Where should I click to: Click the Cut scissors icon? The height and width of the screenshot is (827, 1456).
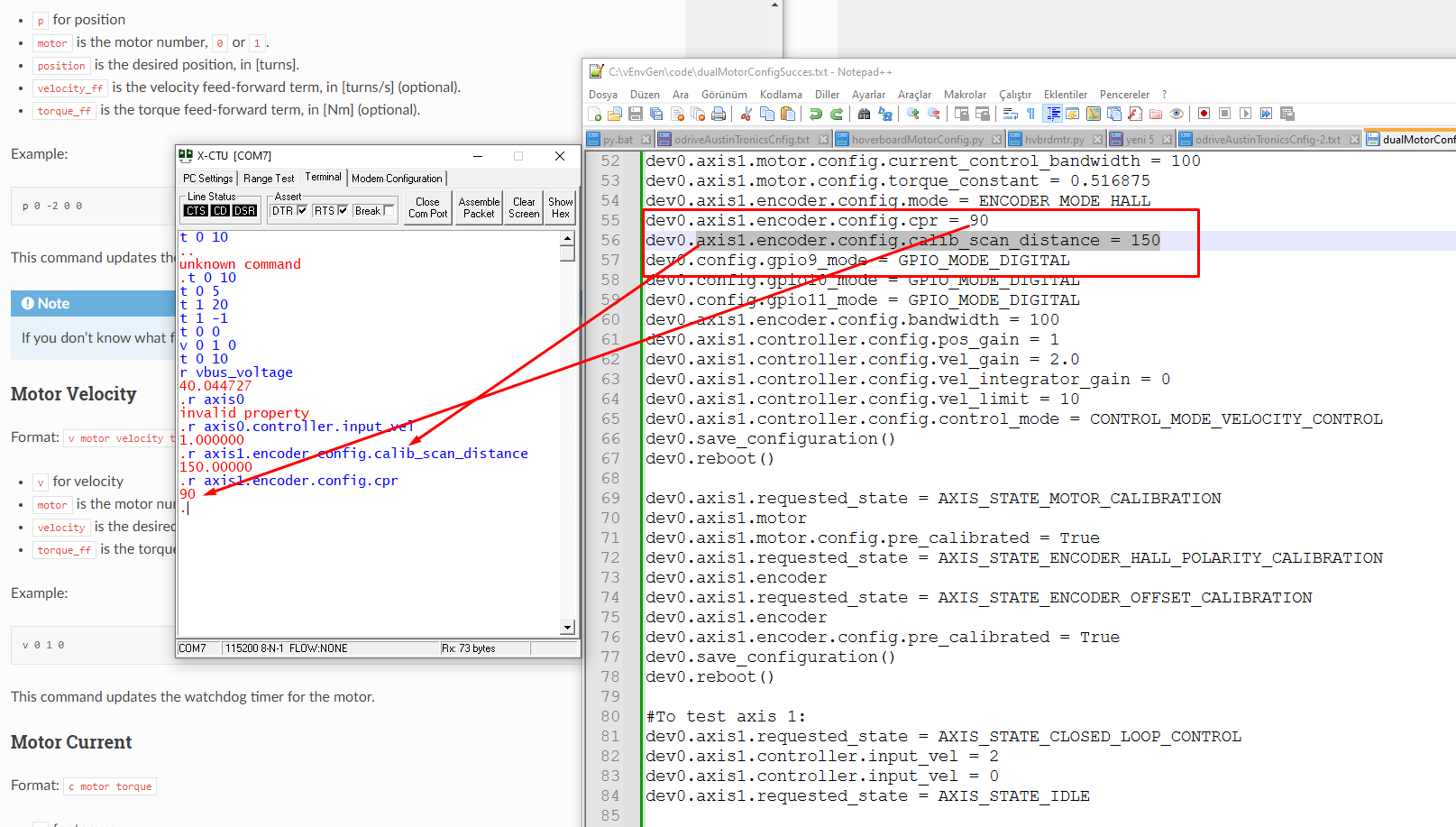(x=746, y=114)
